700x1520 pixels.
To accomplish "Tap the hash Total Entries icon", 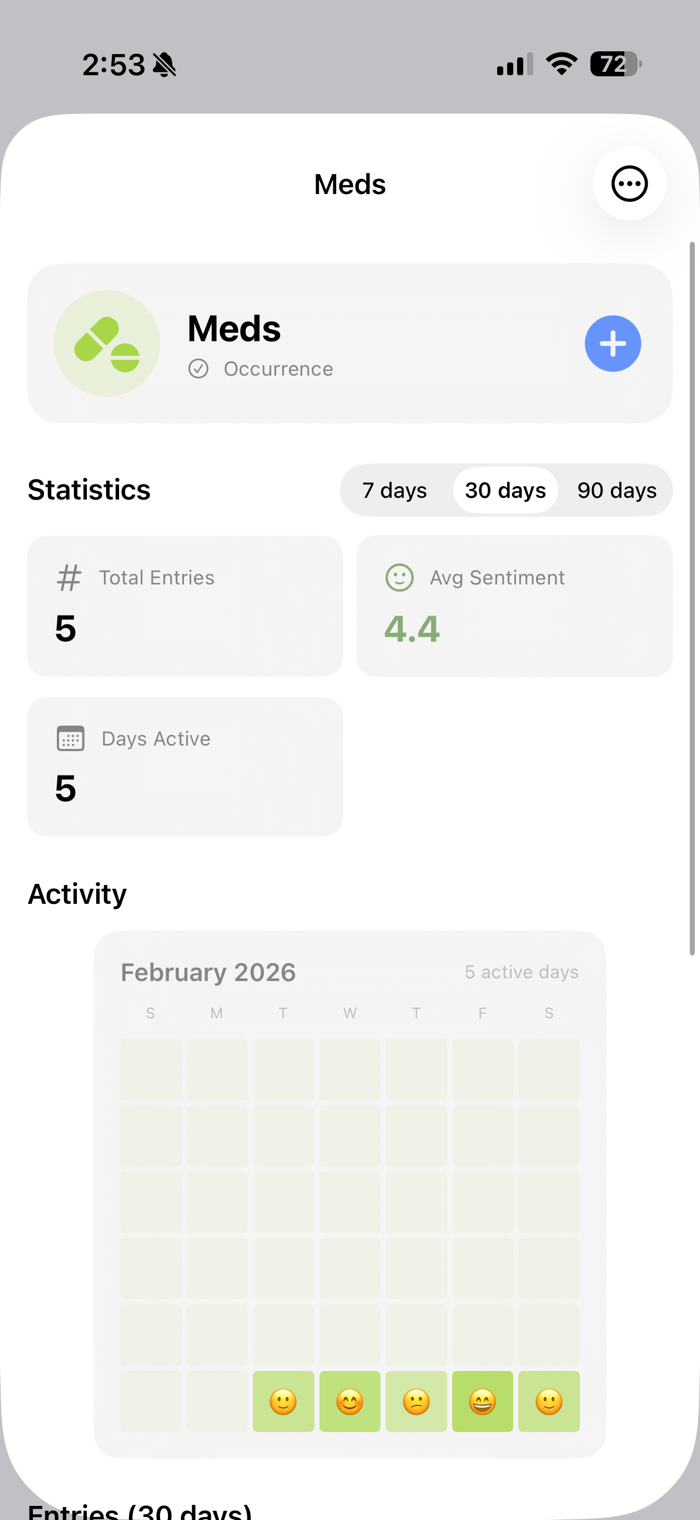I will pyautogui.click(x=69, y=577).
